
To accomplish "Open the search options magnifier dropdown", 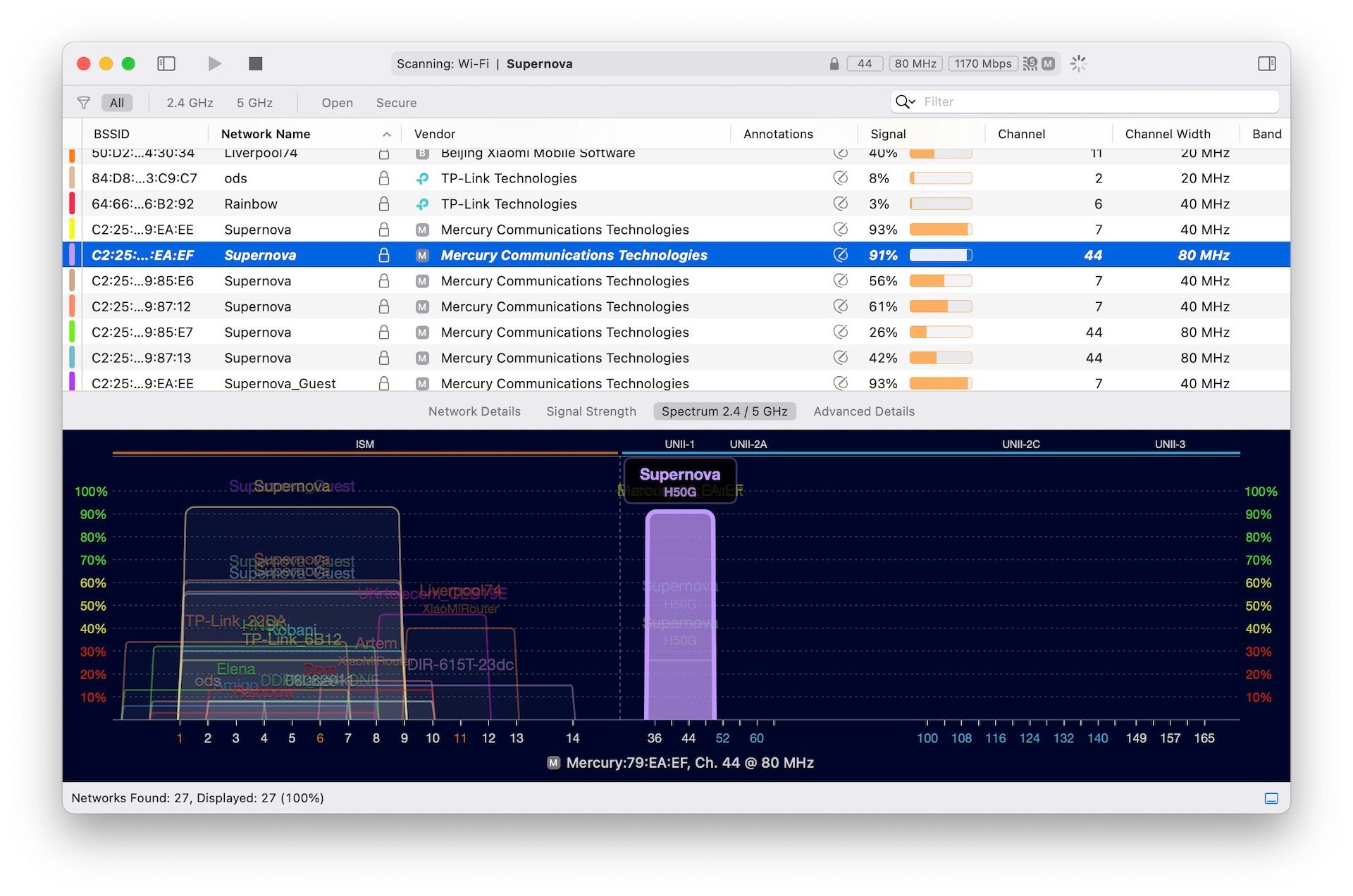I will 905,102.
